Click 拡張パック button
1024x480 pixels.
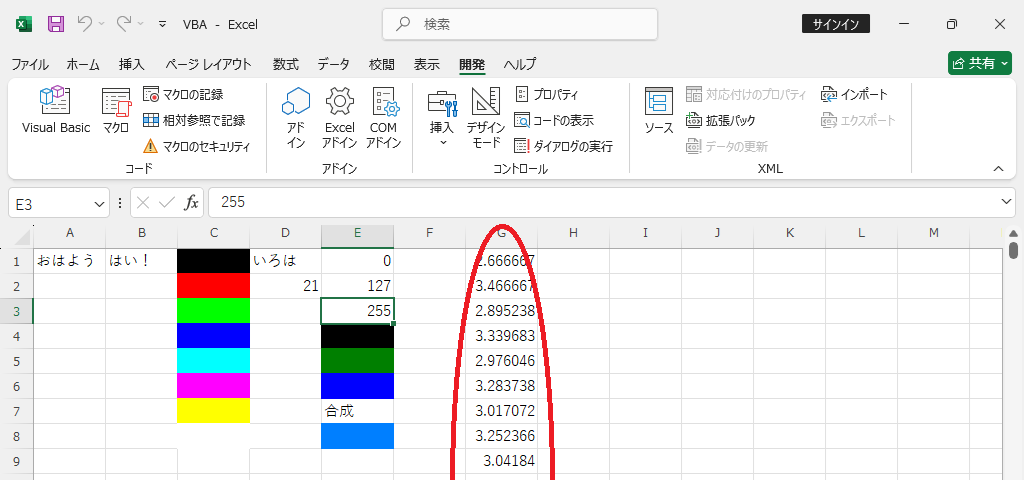click(721, 120)
